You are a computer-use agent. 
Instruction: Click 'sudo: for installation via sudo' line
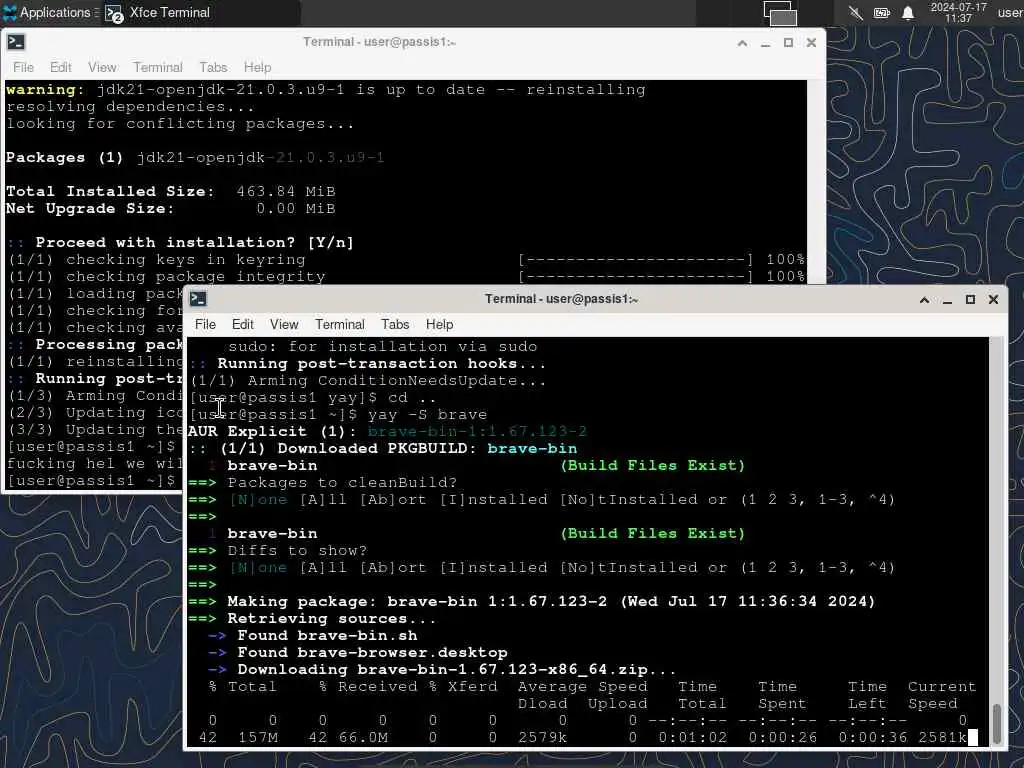coord(383,347)
